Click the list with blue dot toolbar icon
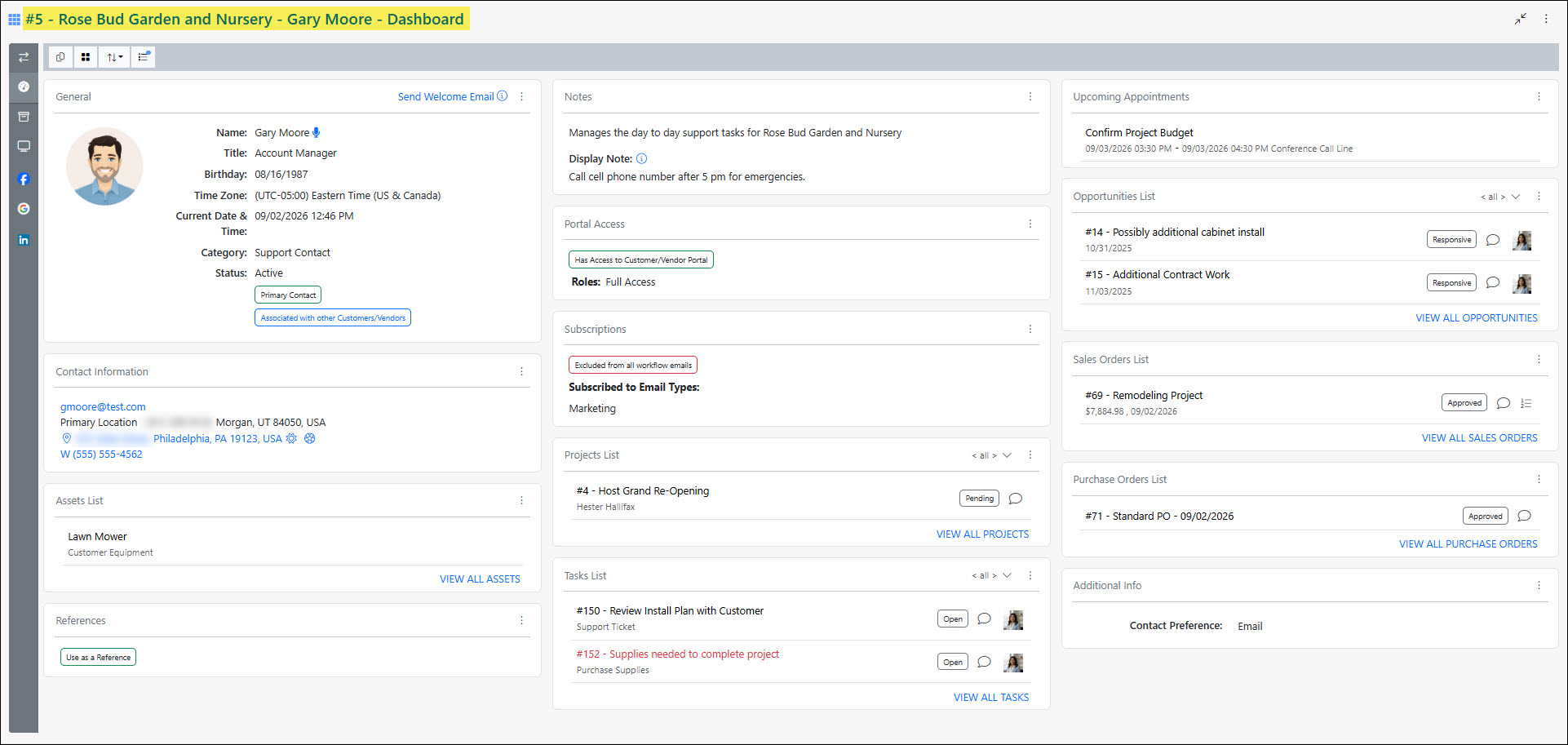Viewport: 1568px width, 745px height. click(144, 57)
